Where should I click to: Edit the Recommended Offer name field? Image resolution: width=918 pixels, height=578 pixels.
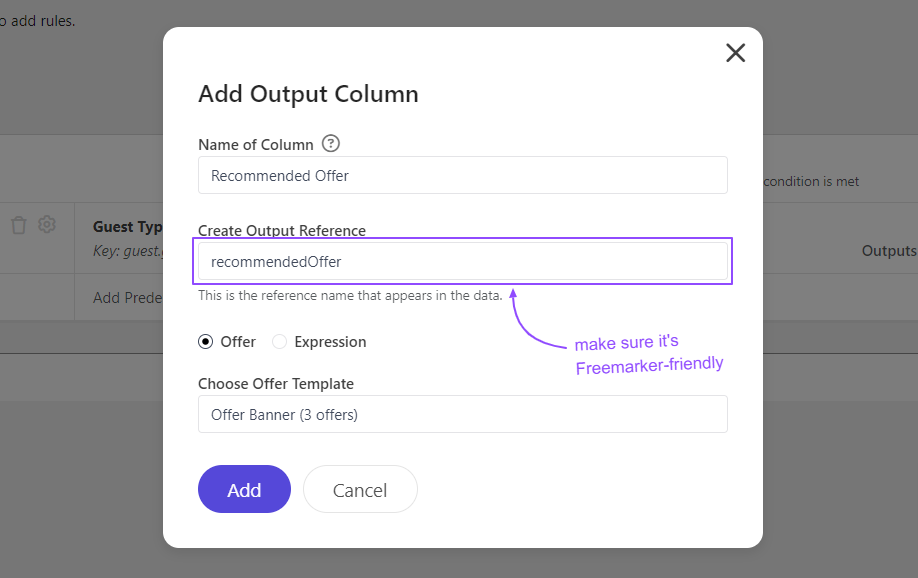click(462, 174)
